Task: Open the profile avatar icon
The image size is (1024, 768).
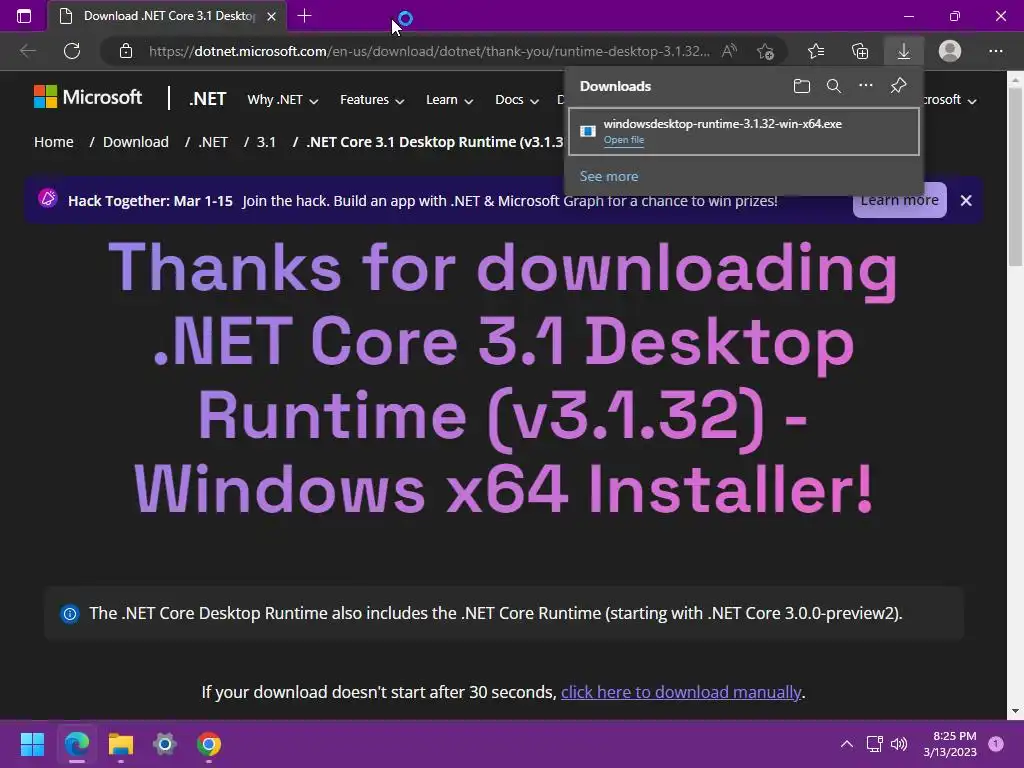Action: coord(950,51)
